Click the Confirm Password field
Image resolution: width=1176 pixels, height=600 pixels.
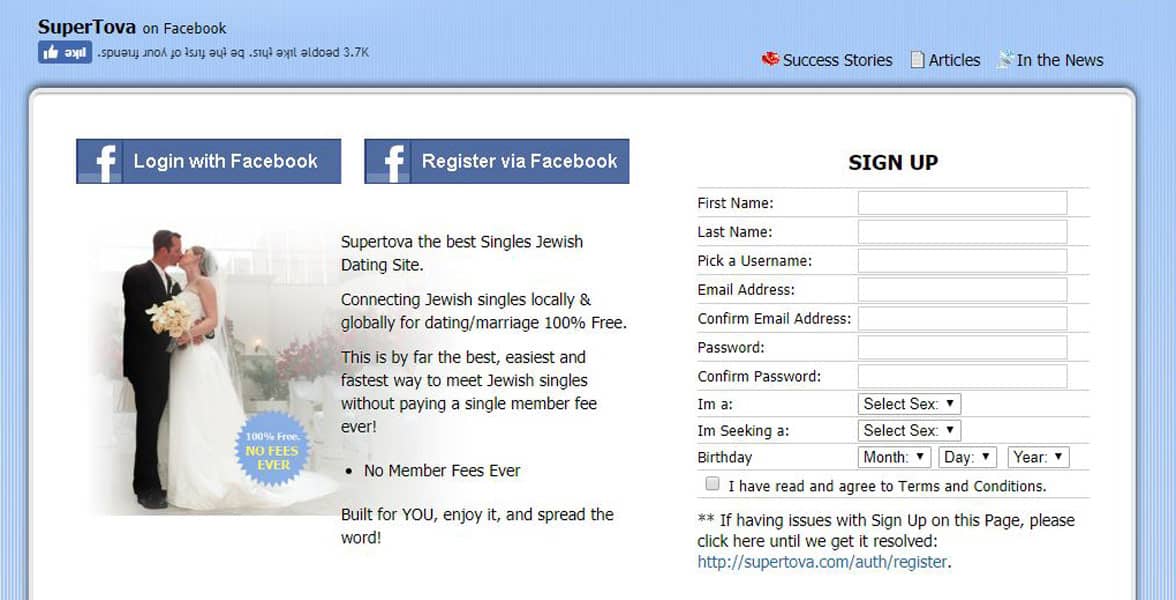[962, 376]
